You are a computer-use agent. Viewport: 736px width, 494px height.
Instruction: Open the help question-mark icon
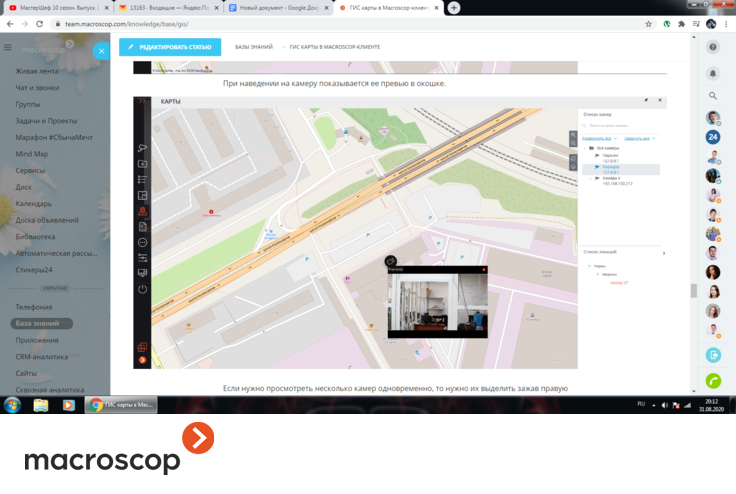coord(713,47)
